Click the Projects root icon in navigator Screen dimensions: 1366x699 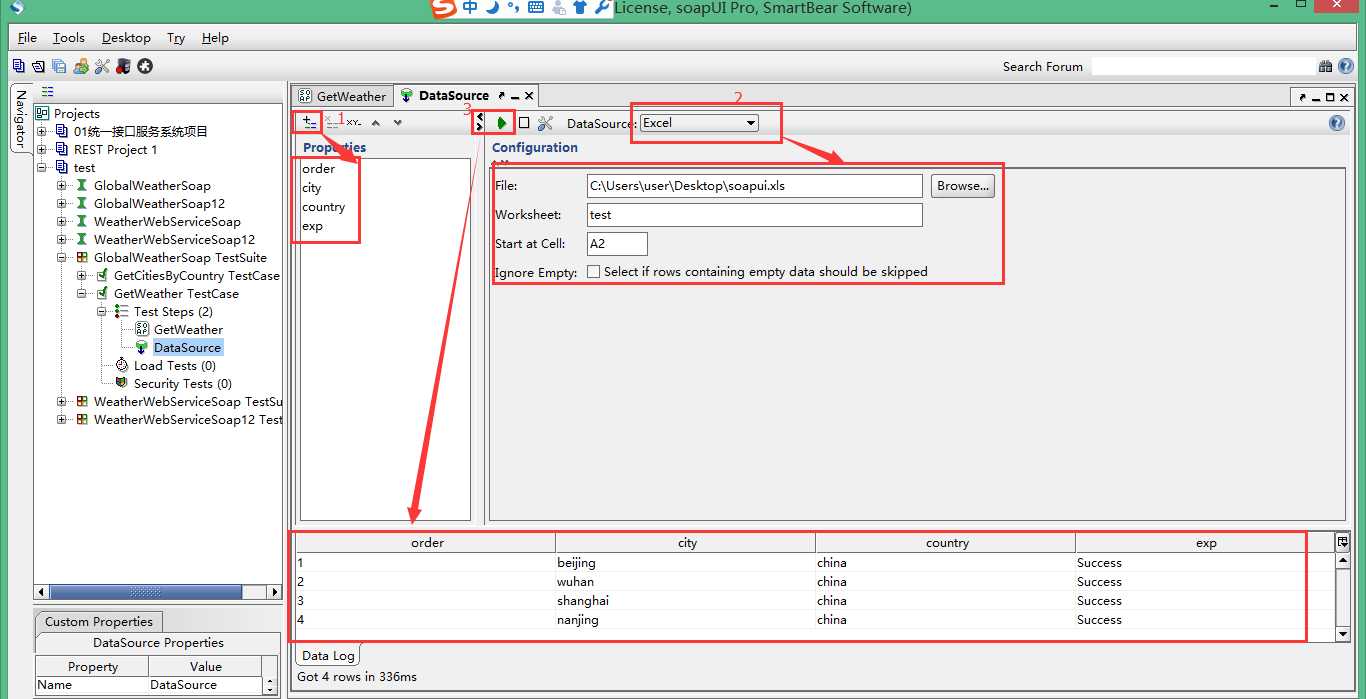click(x=42, y=114)
